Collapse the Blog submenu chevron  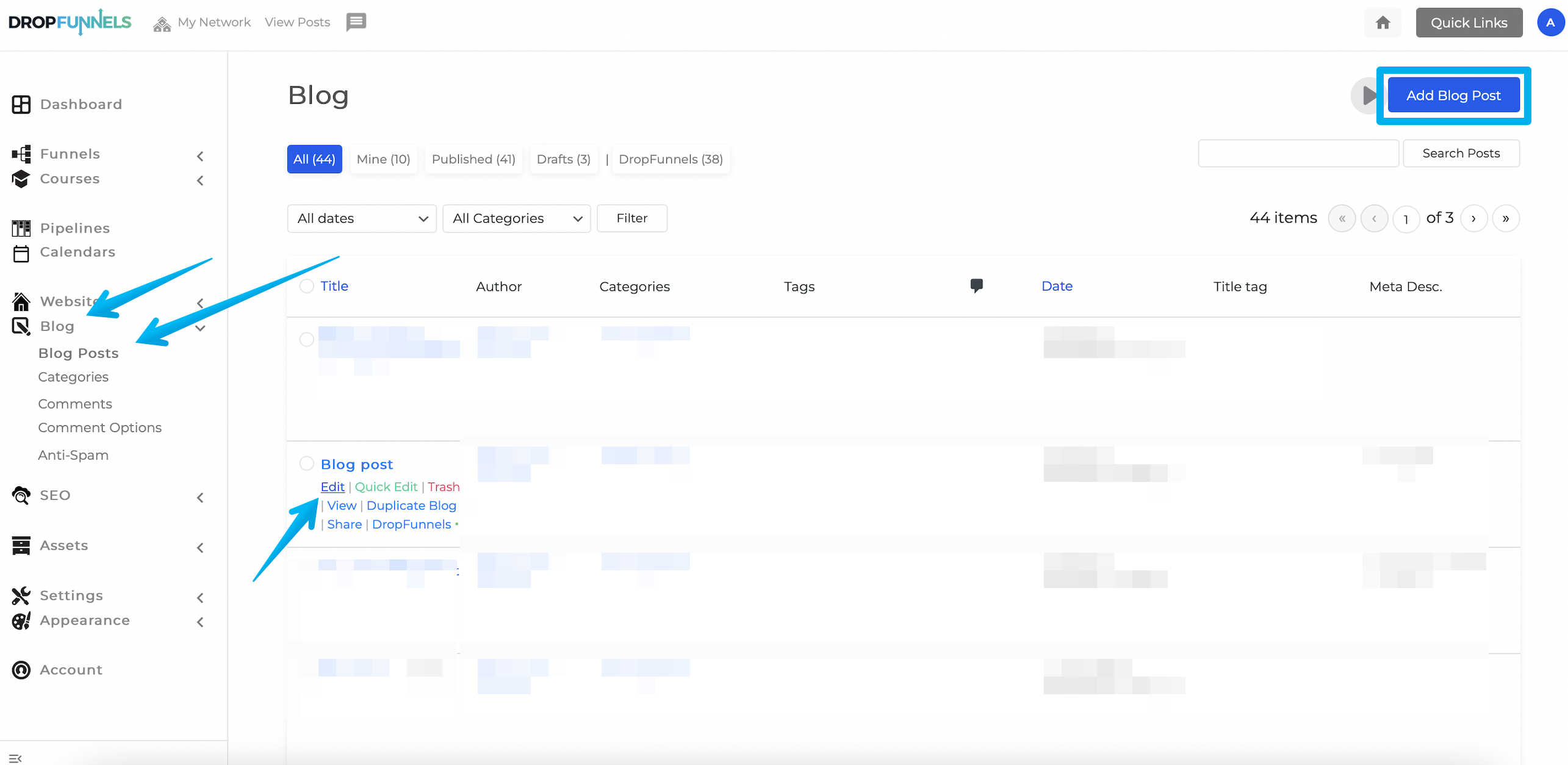point(200,328)
